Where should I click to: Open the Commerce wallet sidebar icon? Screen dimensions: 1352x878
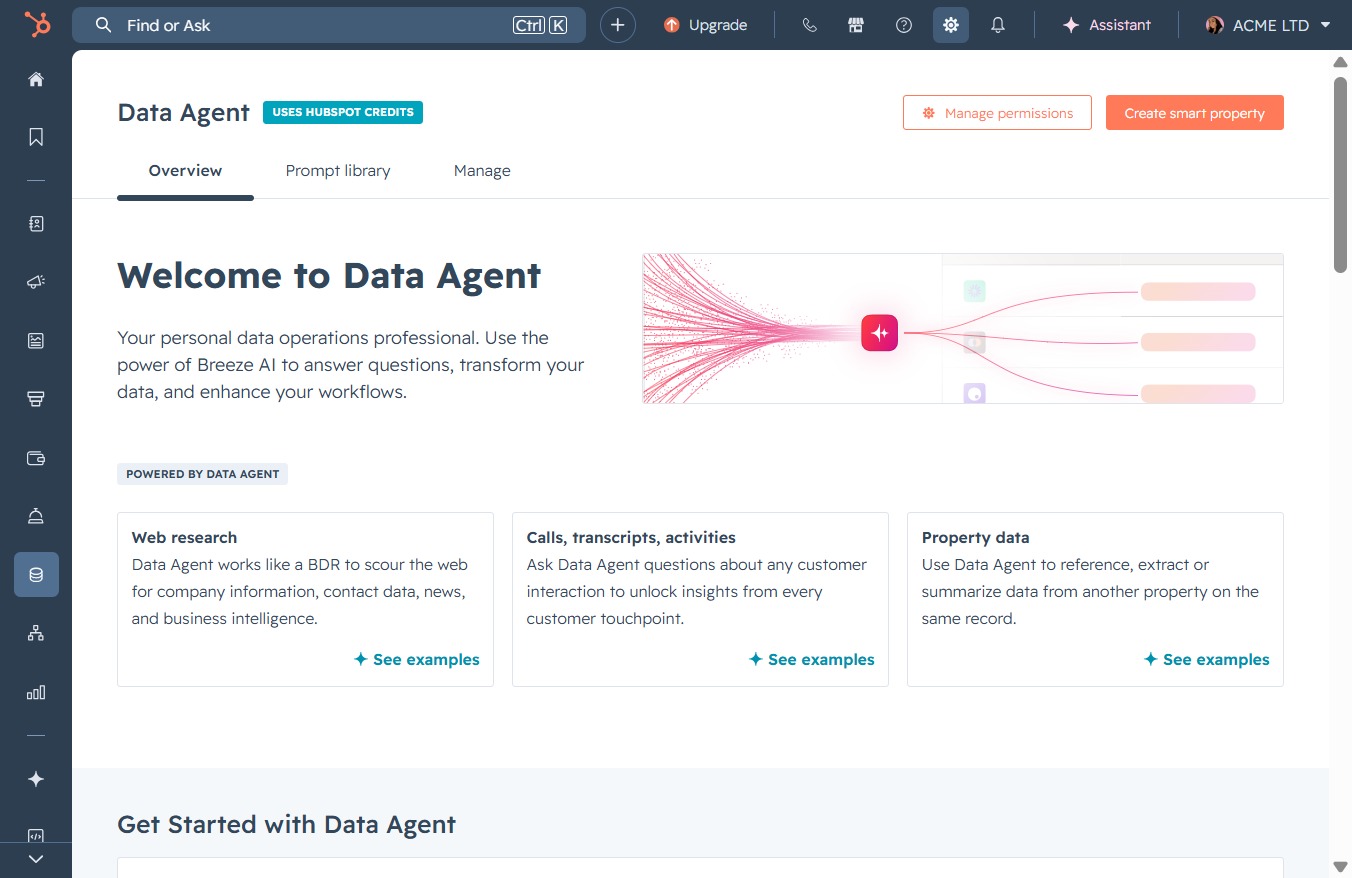pos(36,458)
